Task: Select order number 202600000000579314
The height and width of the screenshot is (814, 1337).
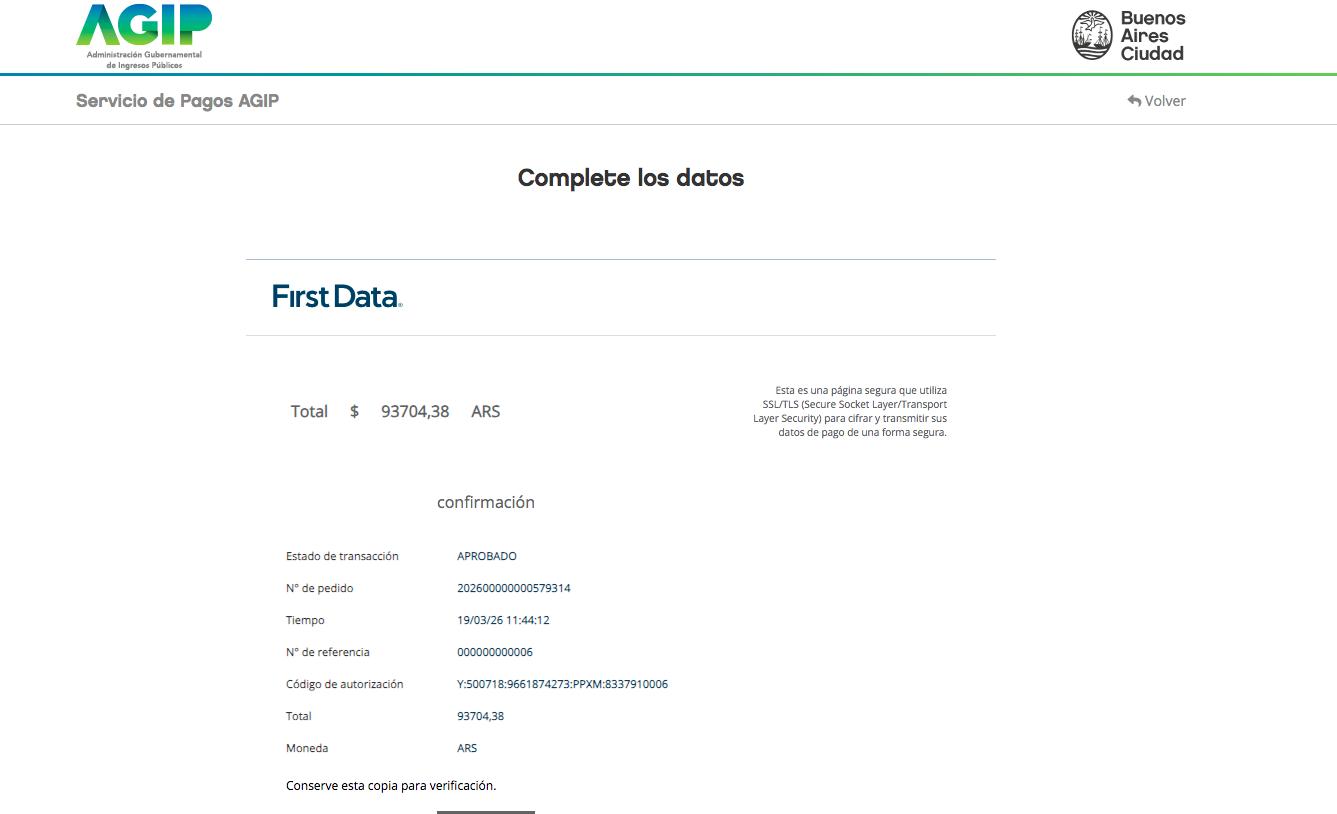Action: click(x=514, y=588)
